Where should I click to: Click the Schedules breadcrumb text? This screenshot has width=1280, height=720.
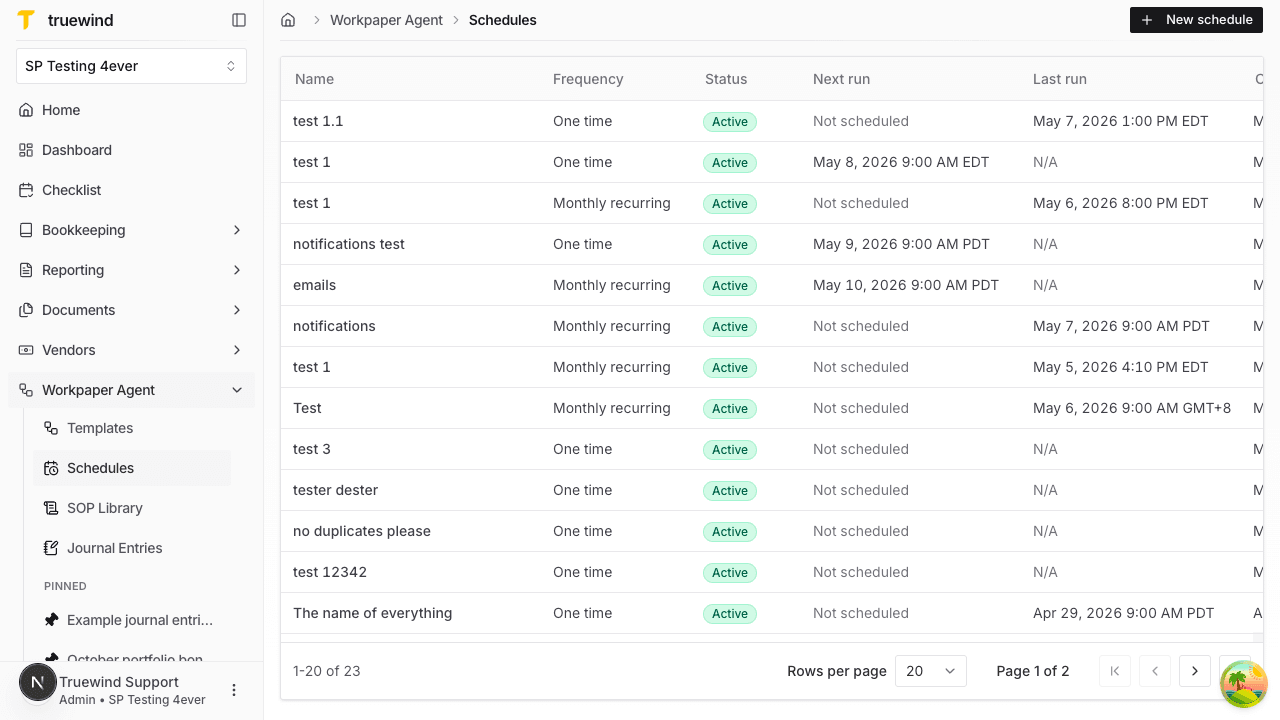pyautogui.click(x=503, y=20)
